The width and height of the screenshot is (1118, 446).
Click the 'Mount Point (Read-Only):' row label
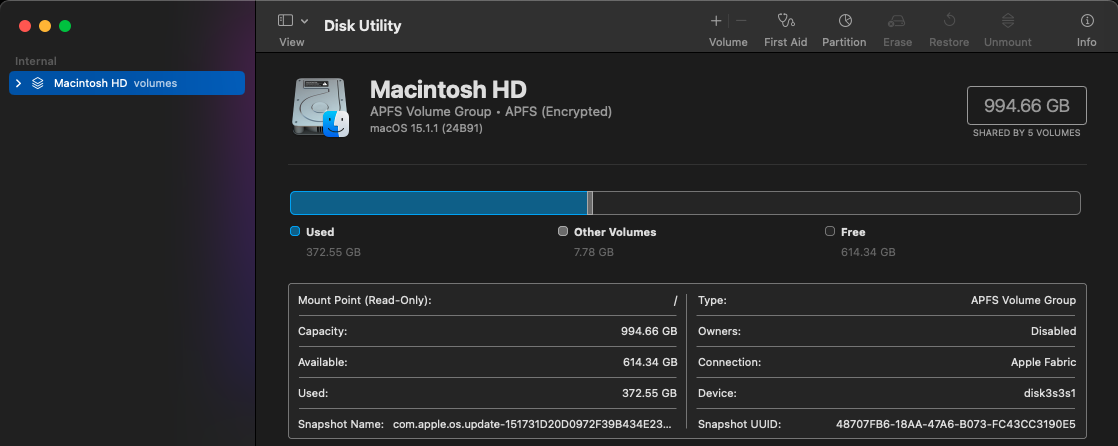point(364,301)
